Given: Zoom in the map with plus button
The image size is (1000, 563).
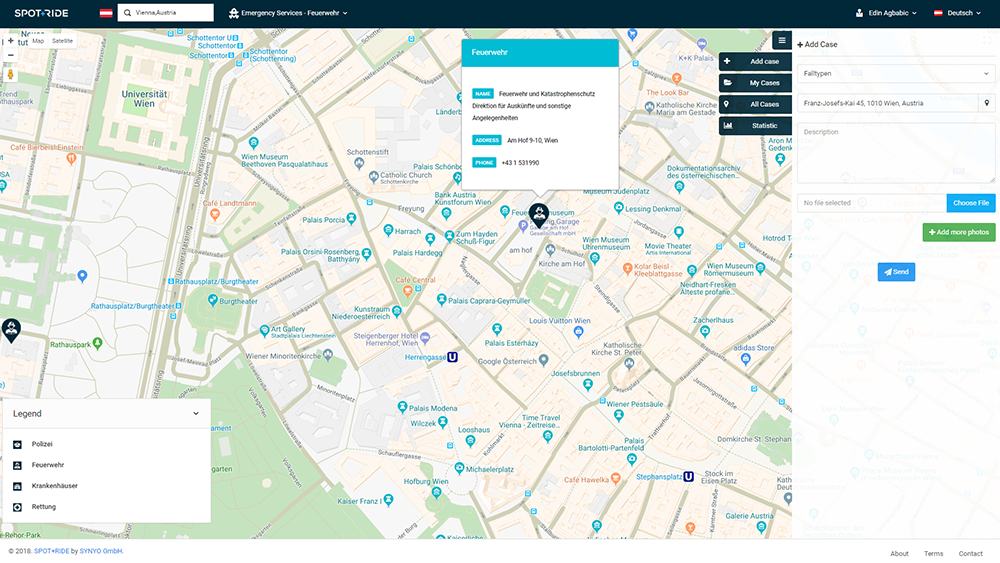Looking at the screenshot, I should pyautogui.click(x=11, y=41).
